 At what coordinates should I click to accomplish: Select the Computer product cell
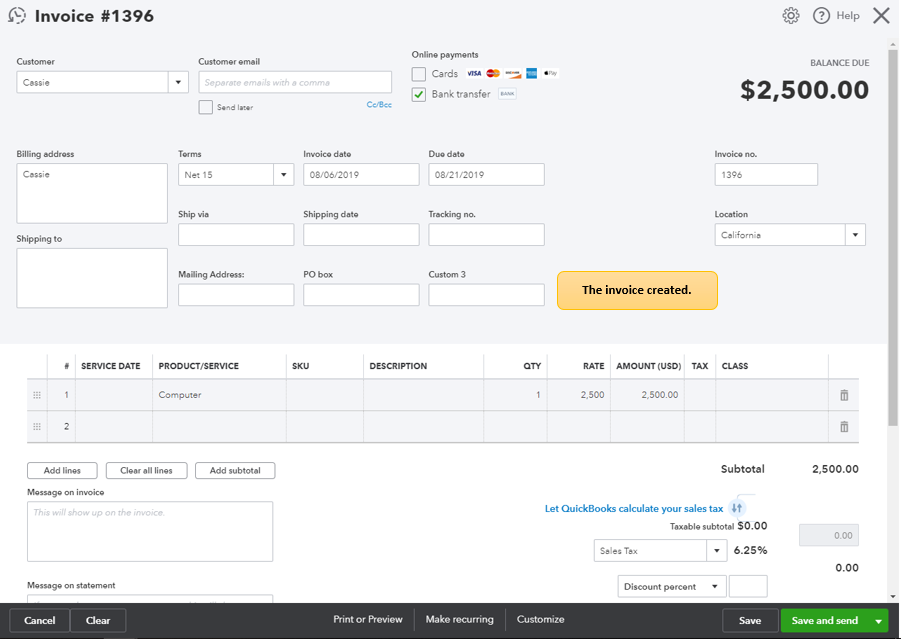click(219, 395)
